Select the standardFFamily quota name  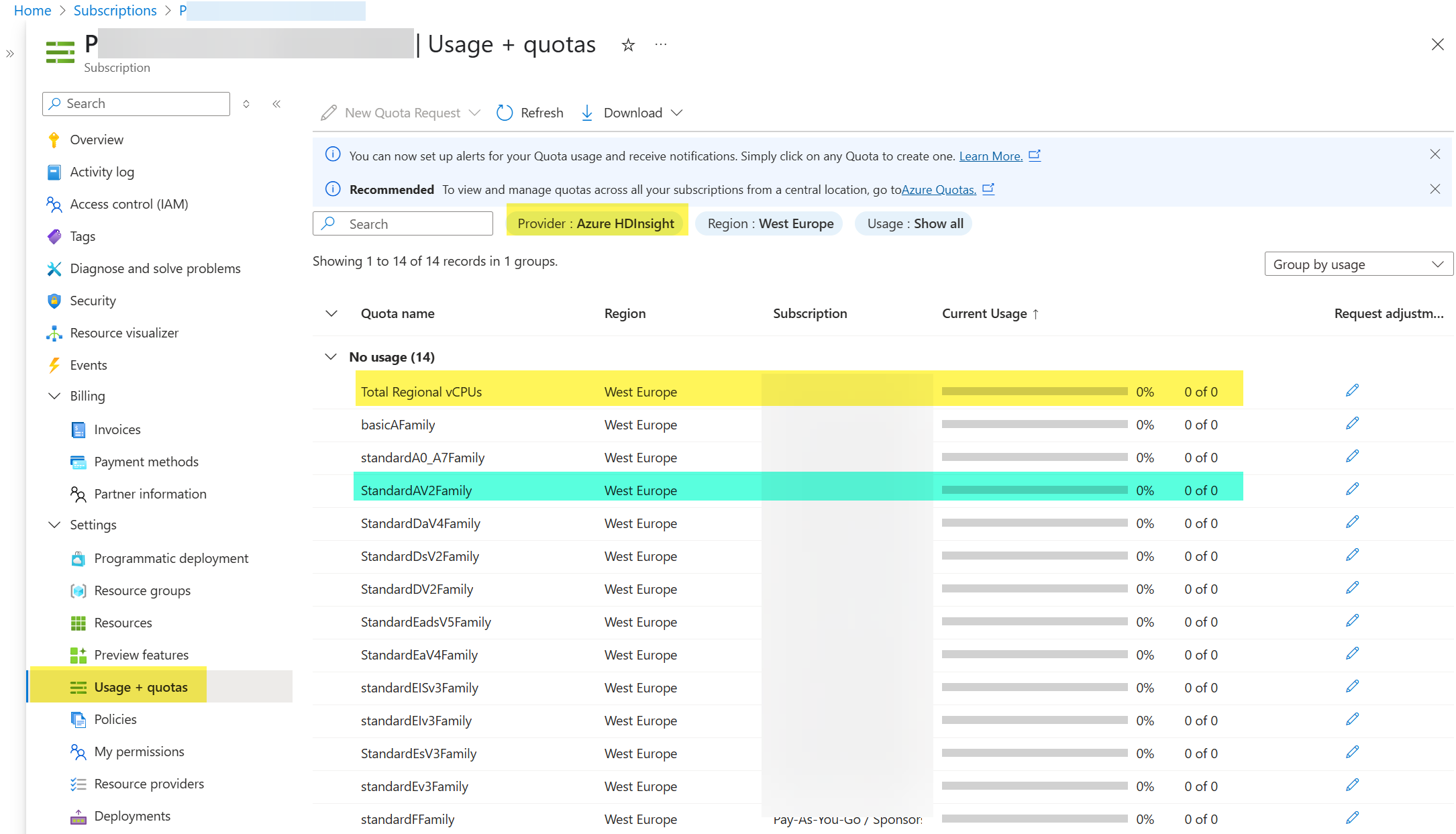coord(407,819)
